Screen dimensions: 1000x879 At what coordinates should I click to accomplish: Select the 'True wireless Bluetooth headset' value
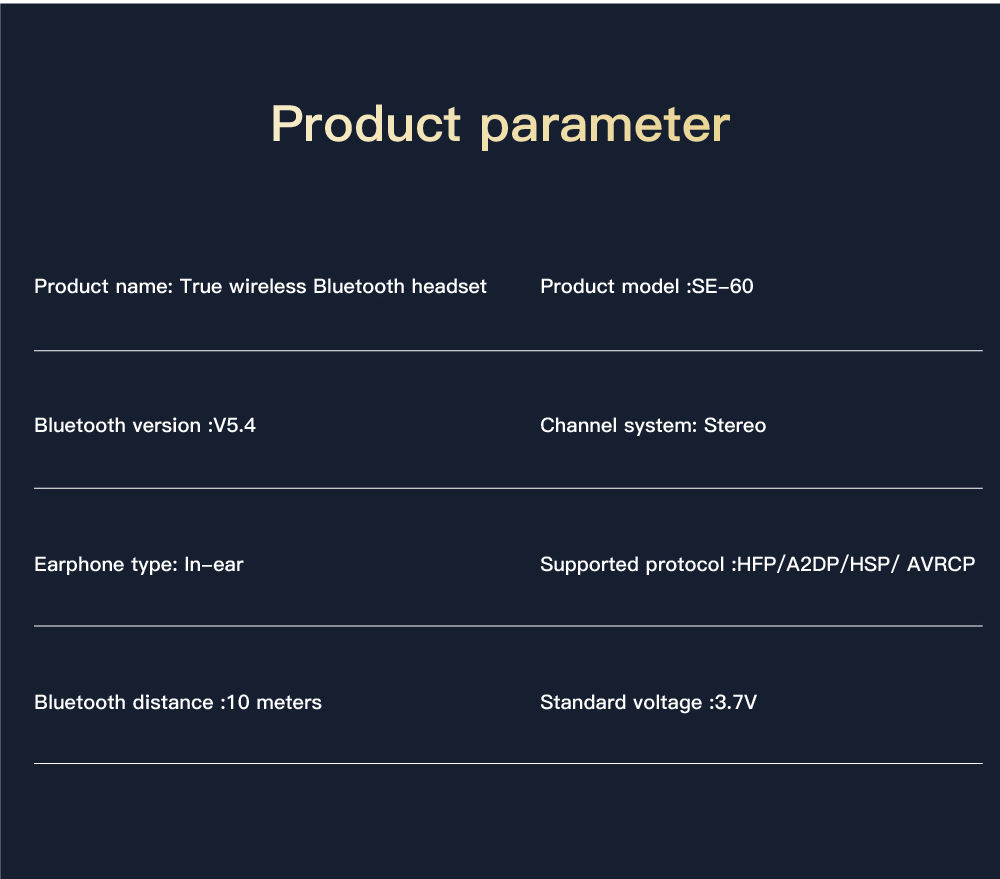[333, 287]
